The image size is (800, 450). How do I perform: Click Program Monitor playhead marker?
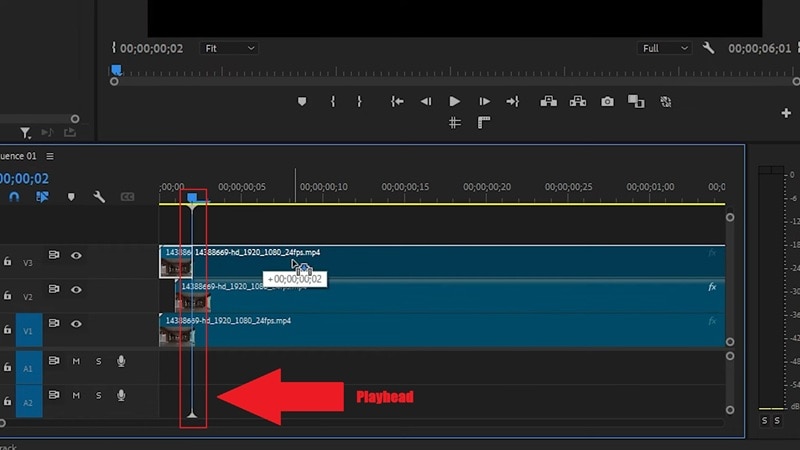[116, 70]
